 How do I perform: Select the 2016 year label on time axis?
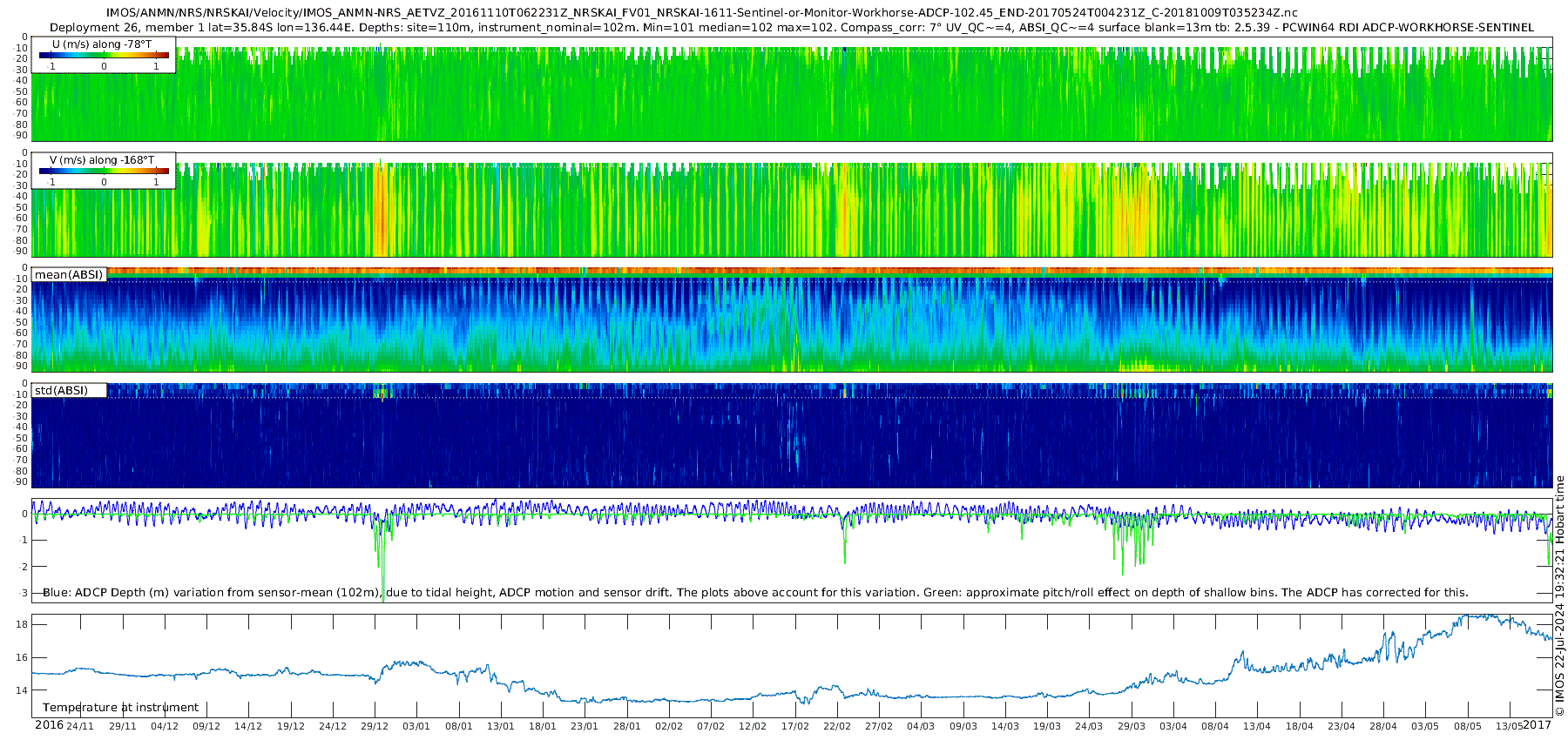(49, 725)
